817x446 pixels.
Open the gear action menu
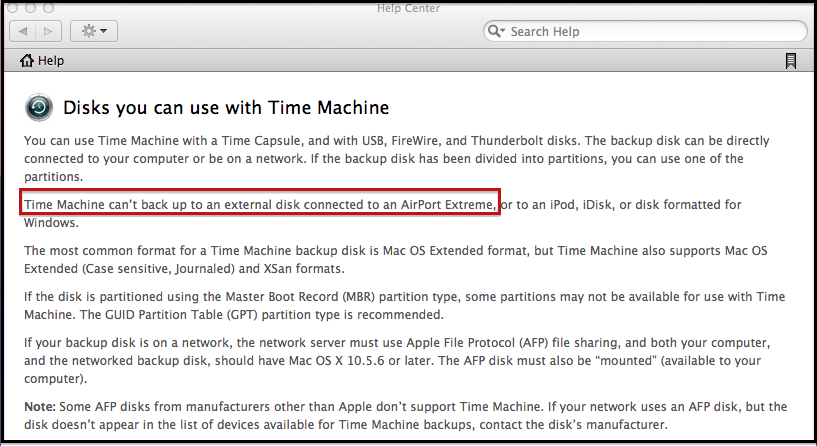point(94,31)
